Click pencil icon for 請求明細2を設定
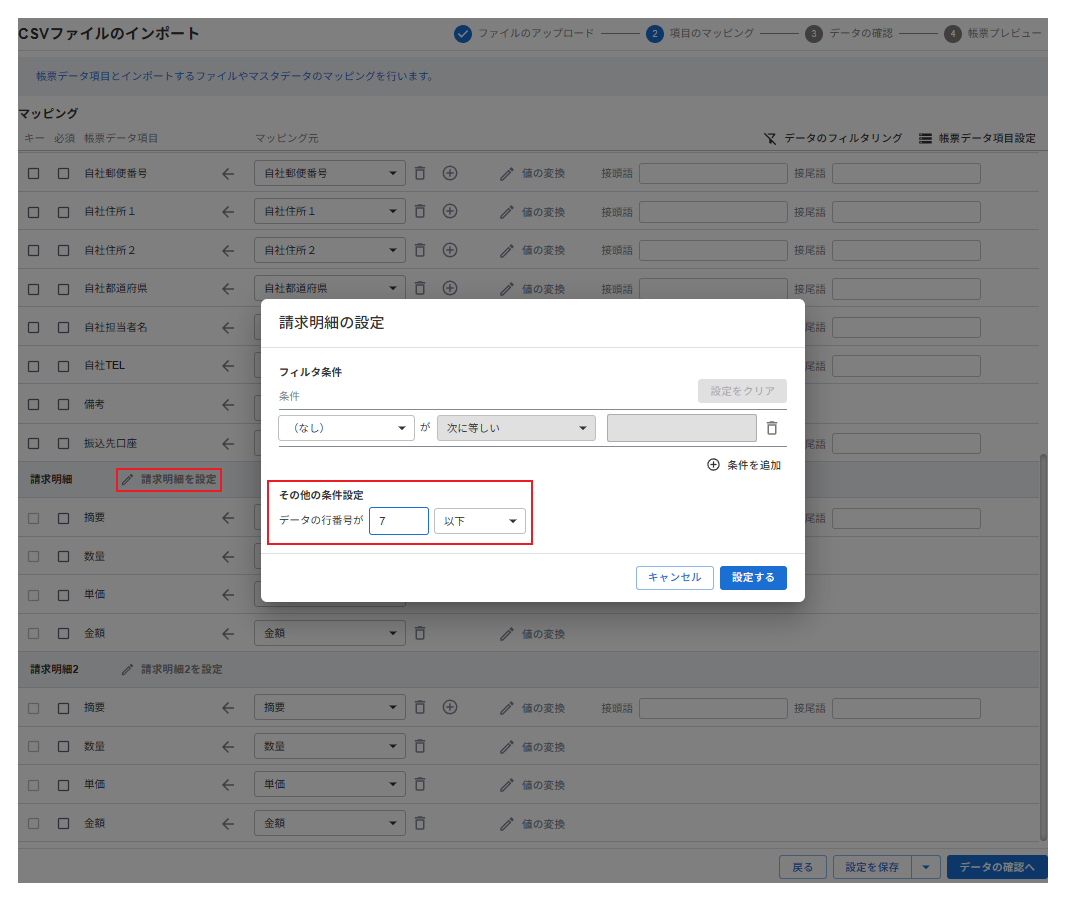Image resolution: width=1066 pixels, height=906 pixels. [127, 669]
